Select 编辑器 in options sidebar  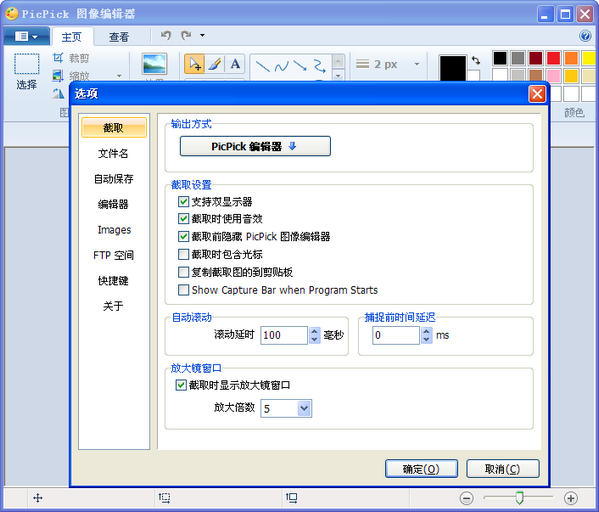coord(113,204)
